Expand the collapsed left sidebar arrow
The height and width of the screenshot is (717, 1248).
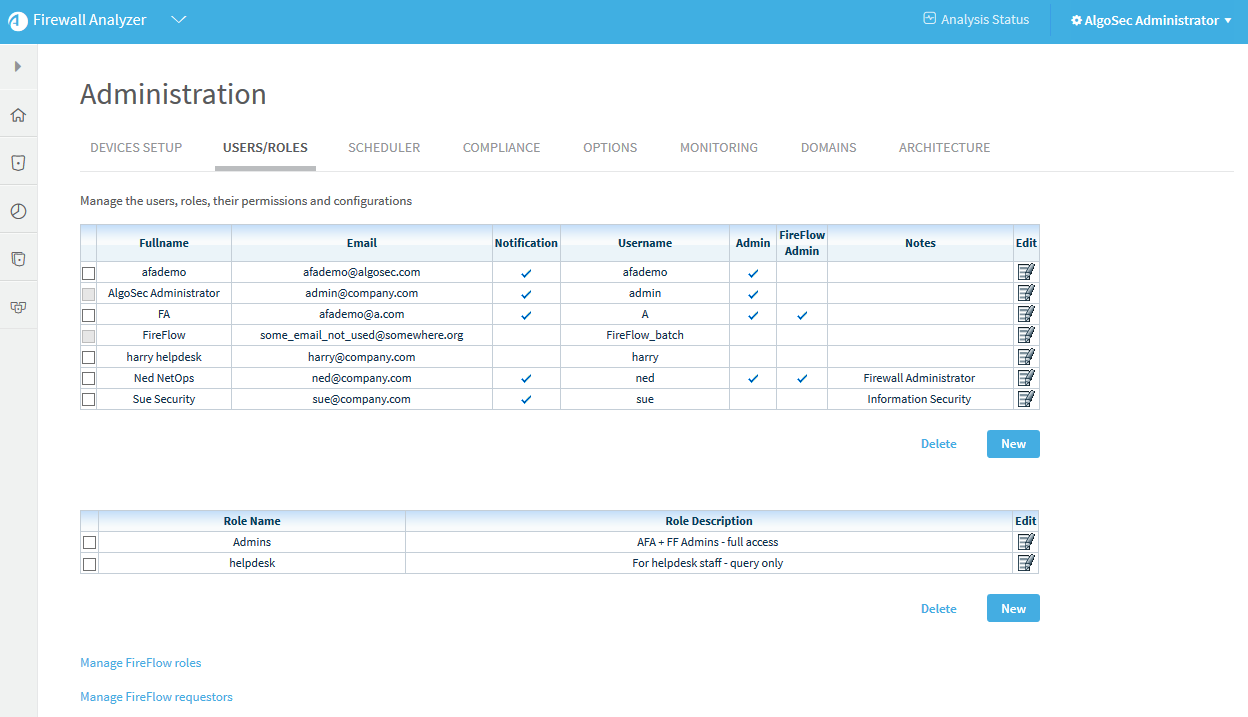(18, 66)
